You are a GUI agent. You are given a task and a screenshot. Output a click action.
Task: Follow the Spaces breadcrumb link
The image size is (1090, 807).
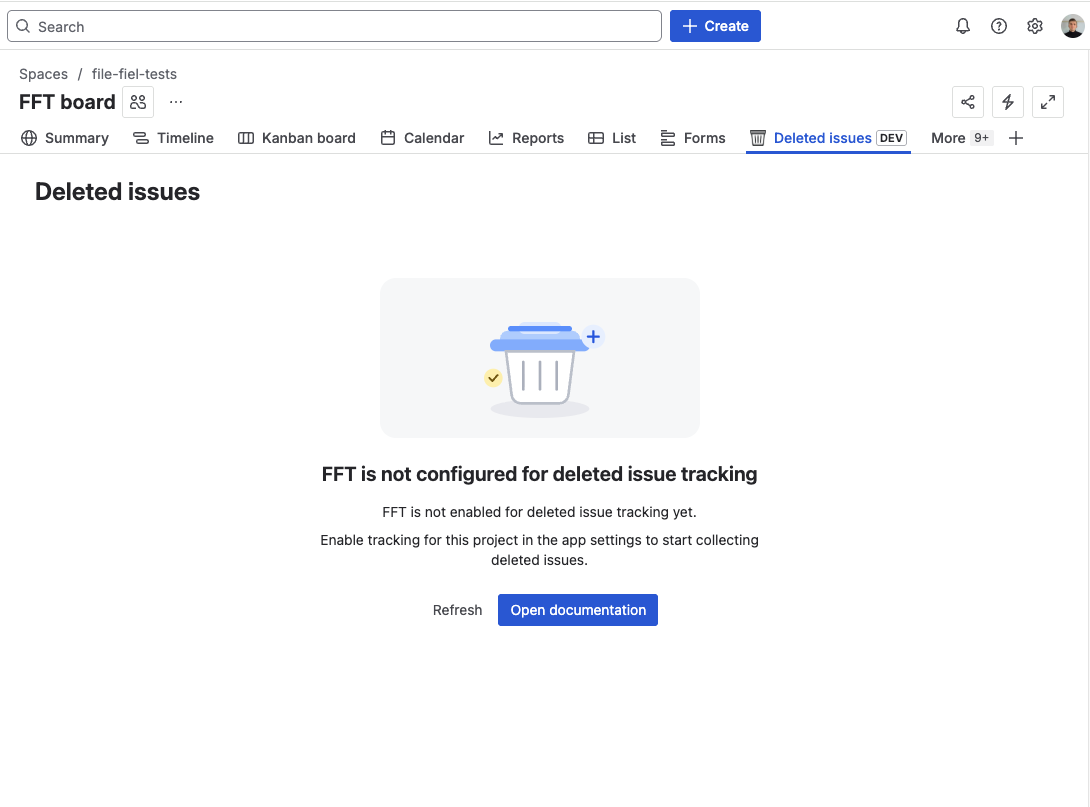tap(43, 74)
